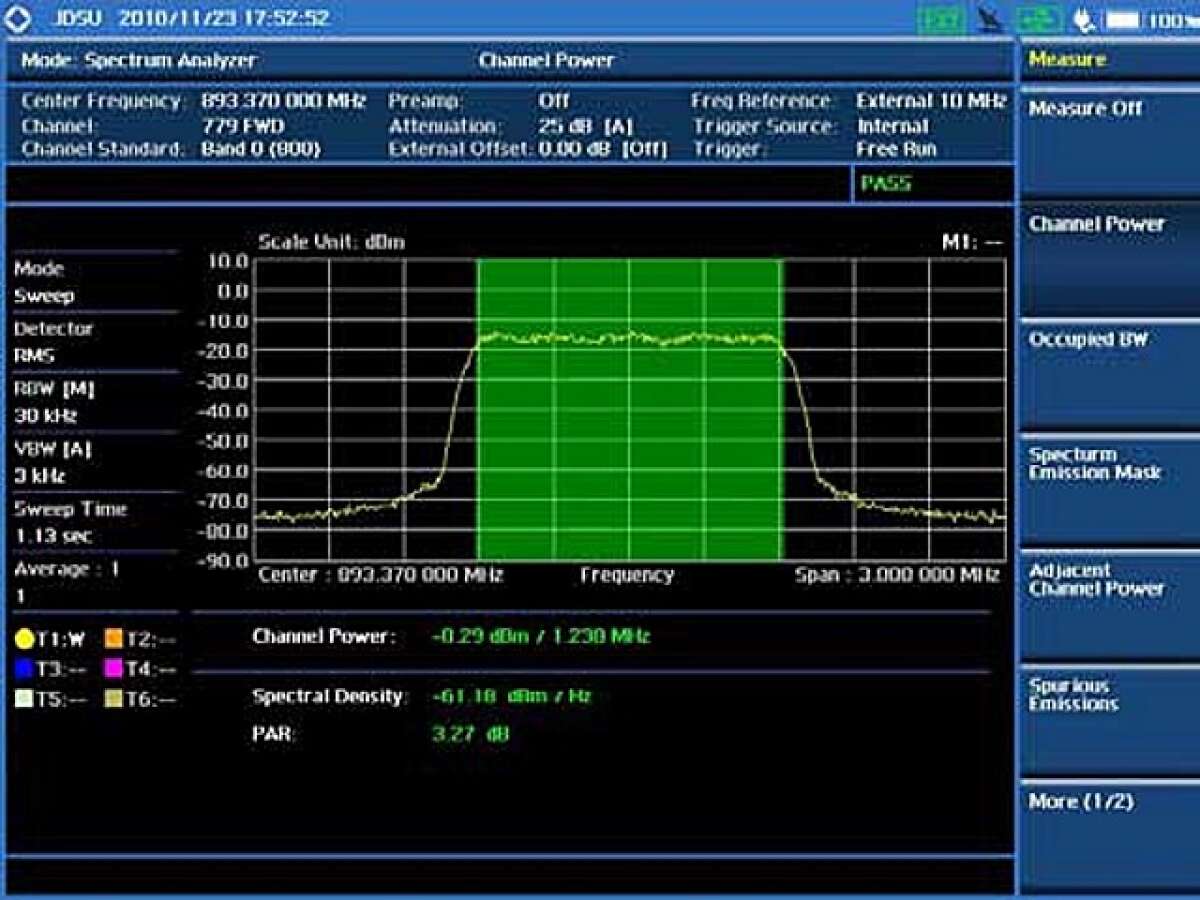Click the Preamp Off setting
Image resolution: width=1200 pixels, height=900 pixels.
(x=554, y=101)
